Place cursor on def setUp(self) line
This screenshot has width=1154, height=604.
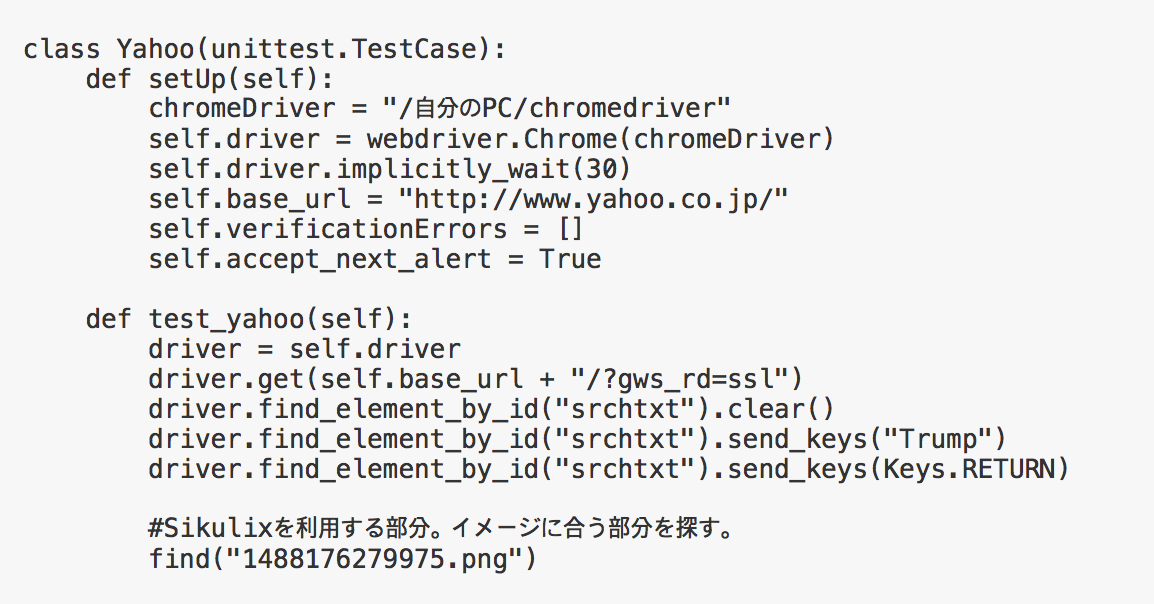pos(210,79)
